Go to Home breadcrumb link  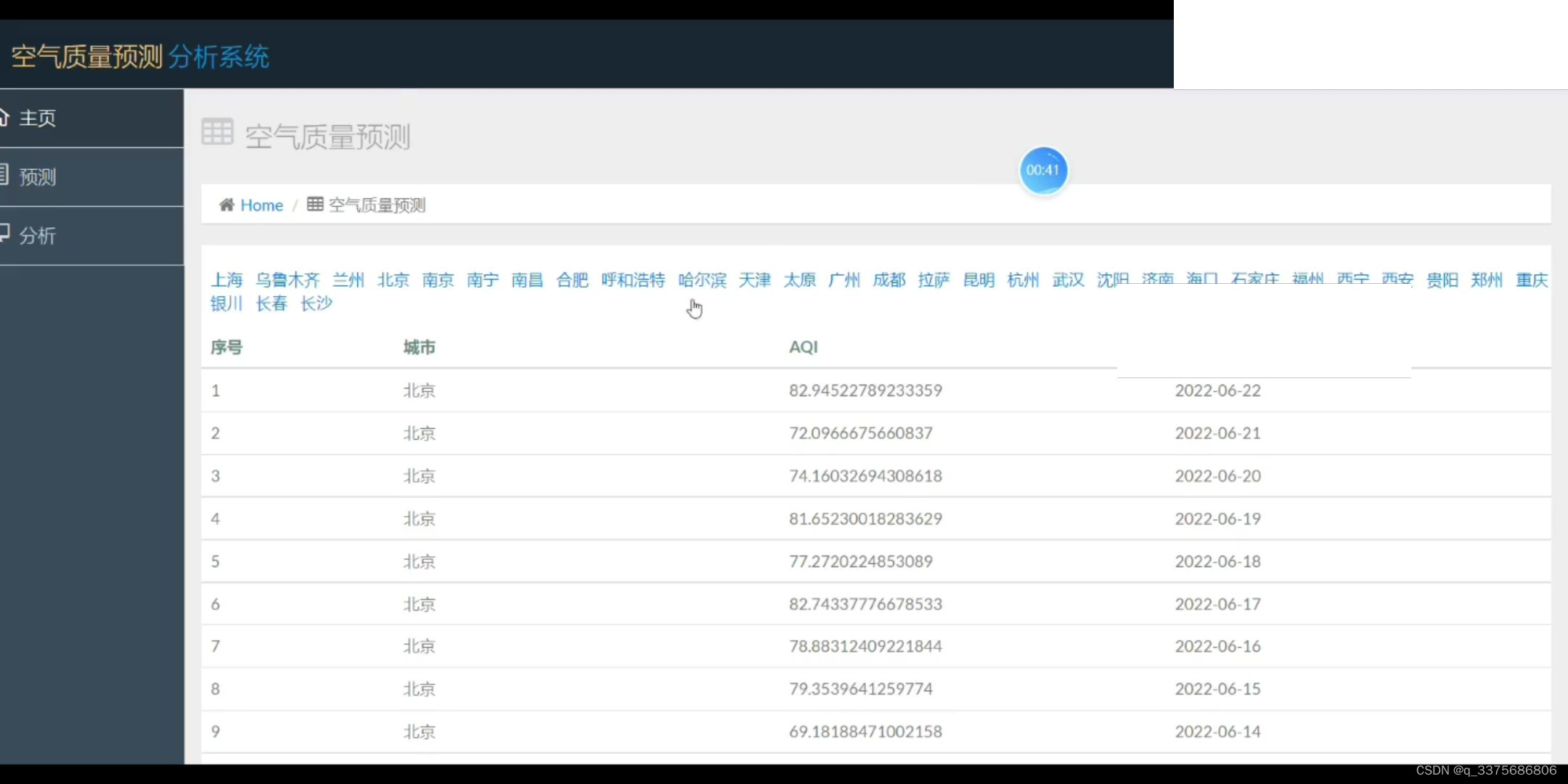[x=261, y=205]
